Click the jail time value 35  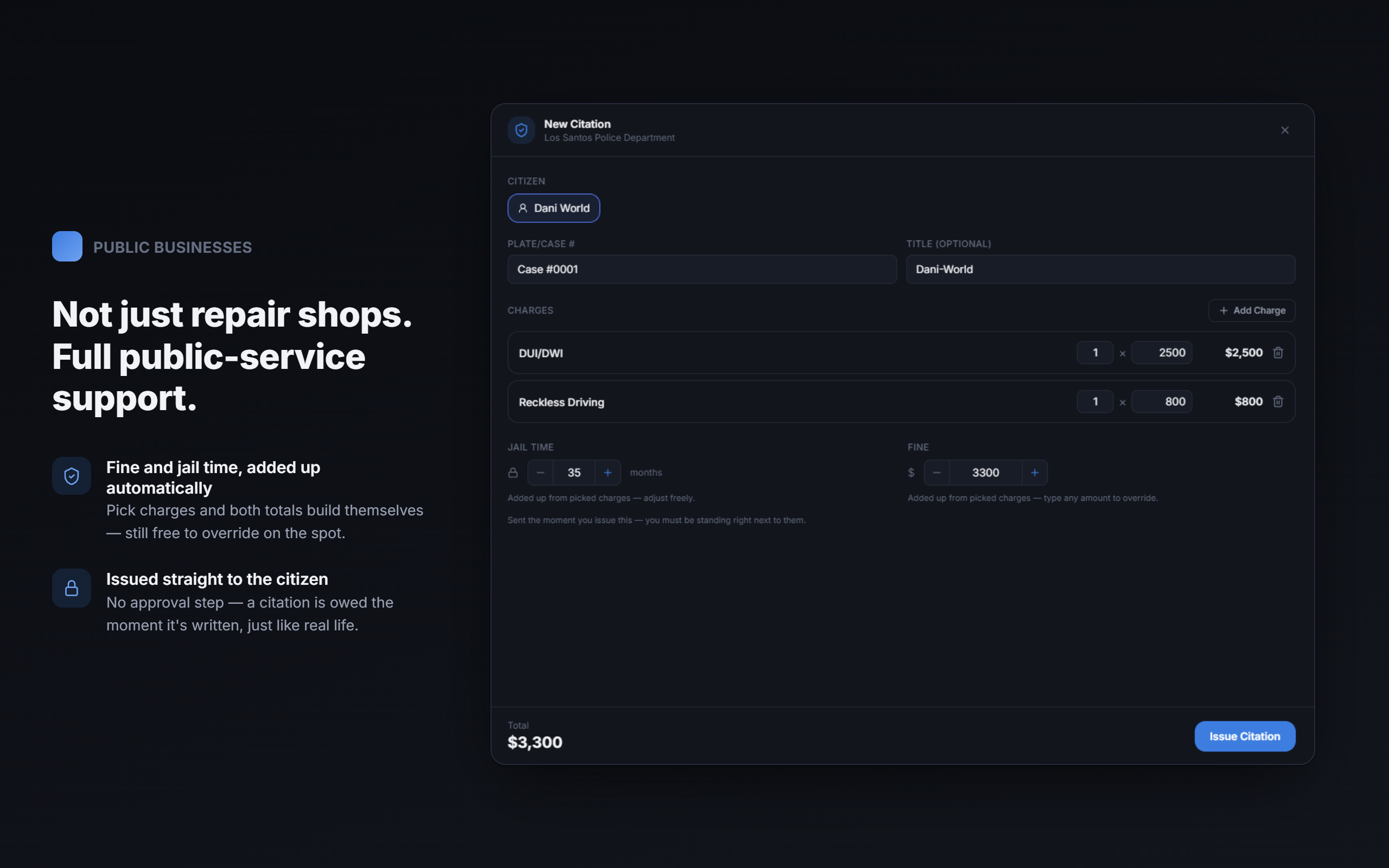[x=574, y=473]
